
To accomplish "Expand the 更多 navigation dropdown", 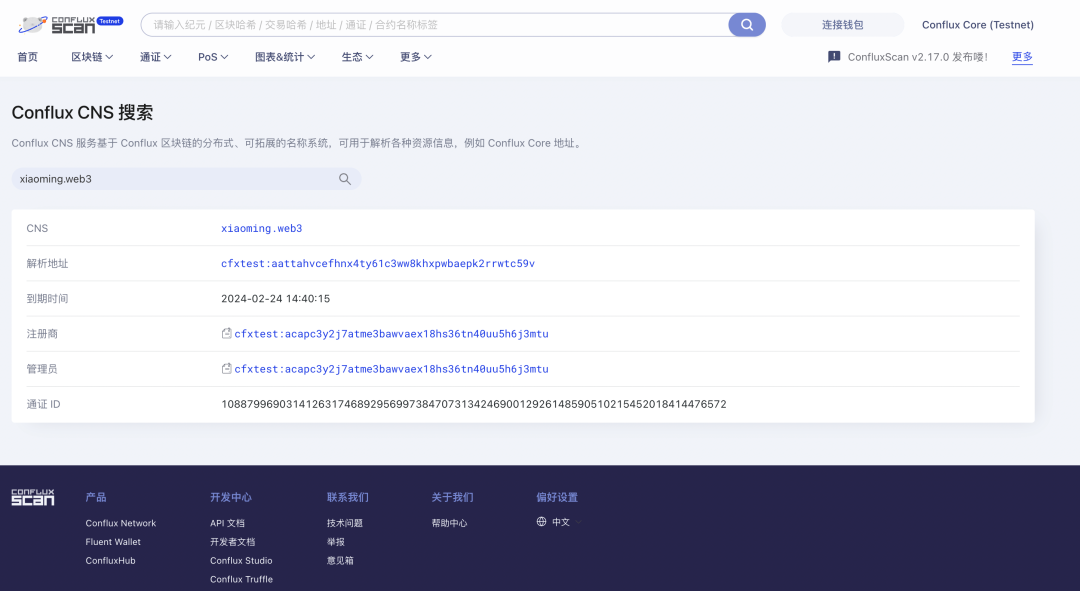I will [416, 57].
